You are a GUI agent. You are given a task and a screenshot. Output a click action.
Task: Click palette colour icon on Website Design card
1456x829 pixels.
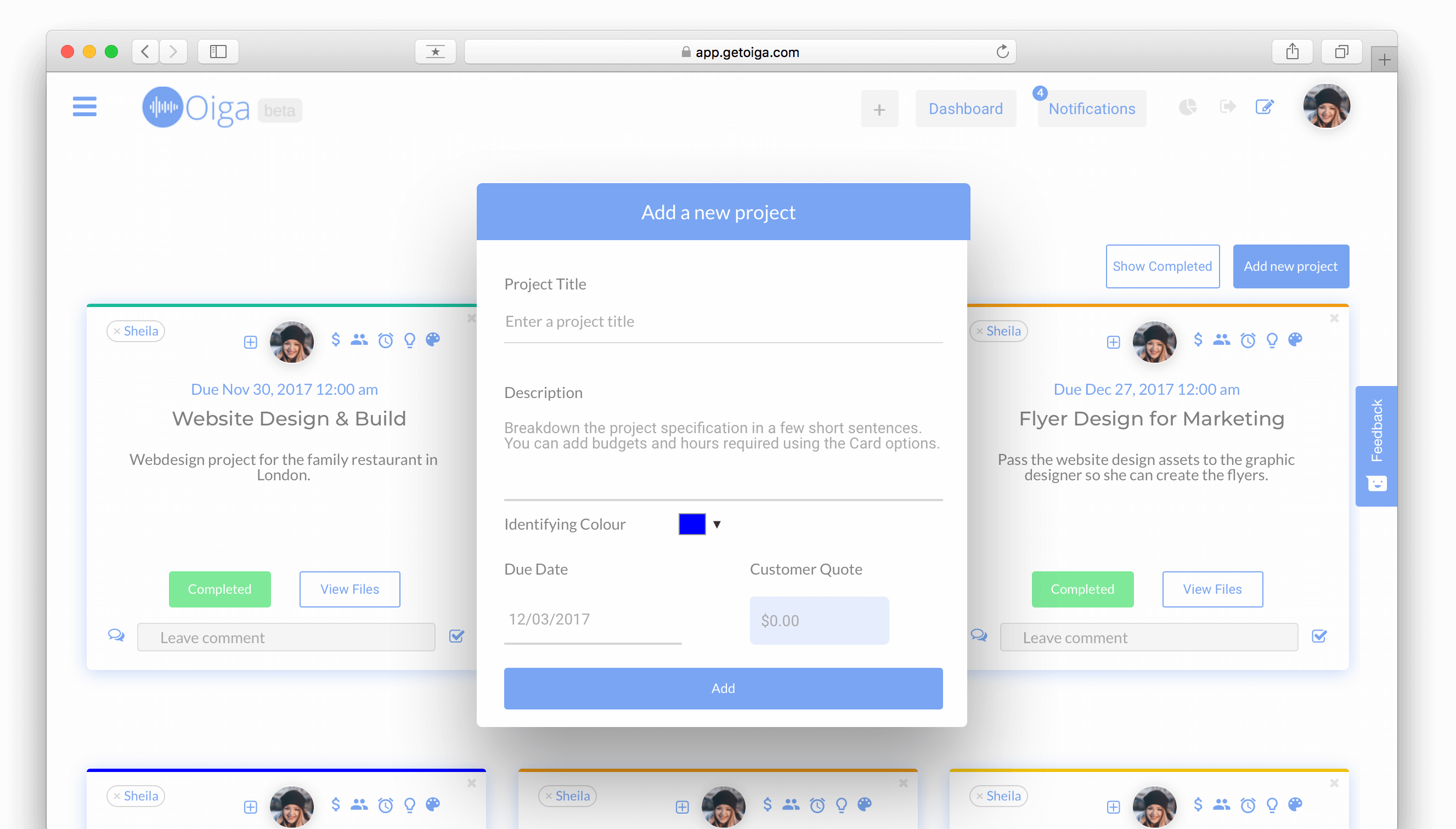click(433, 340)
